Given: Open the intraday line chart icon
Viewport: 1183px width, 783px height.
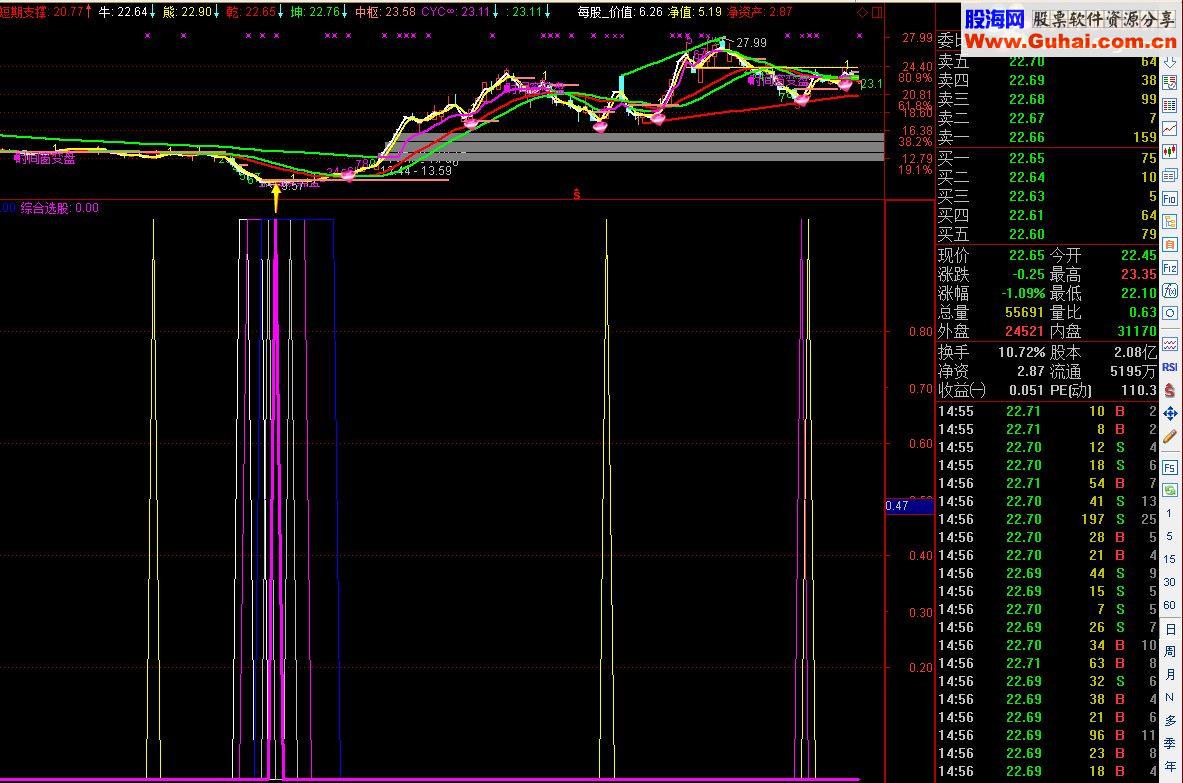Looking at the screenshot, I should 1169,128.
